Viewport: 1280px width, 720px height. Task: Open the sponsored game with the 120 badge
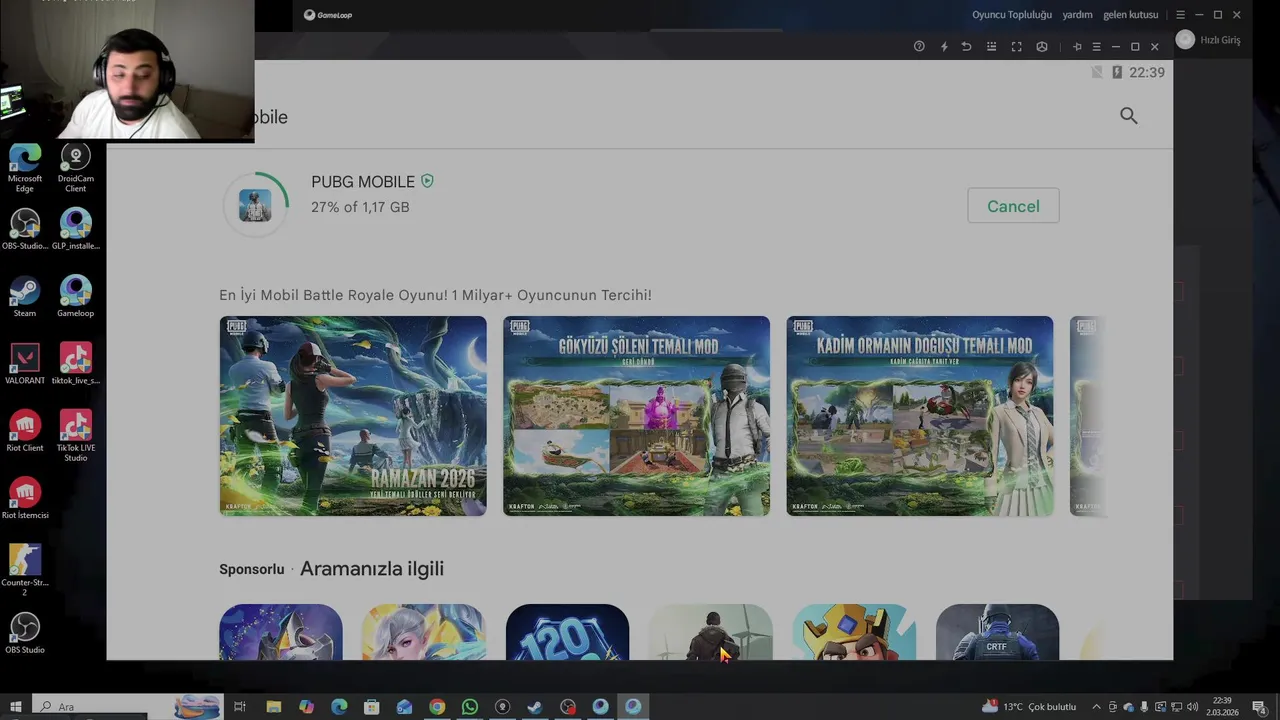[x=567, y=632]
